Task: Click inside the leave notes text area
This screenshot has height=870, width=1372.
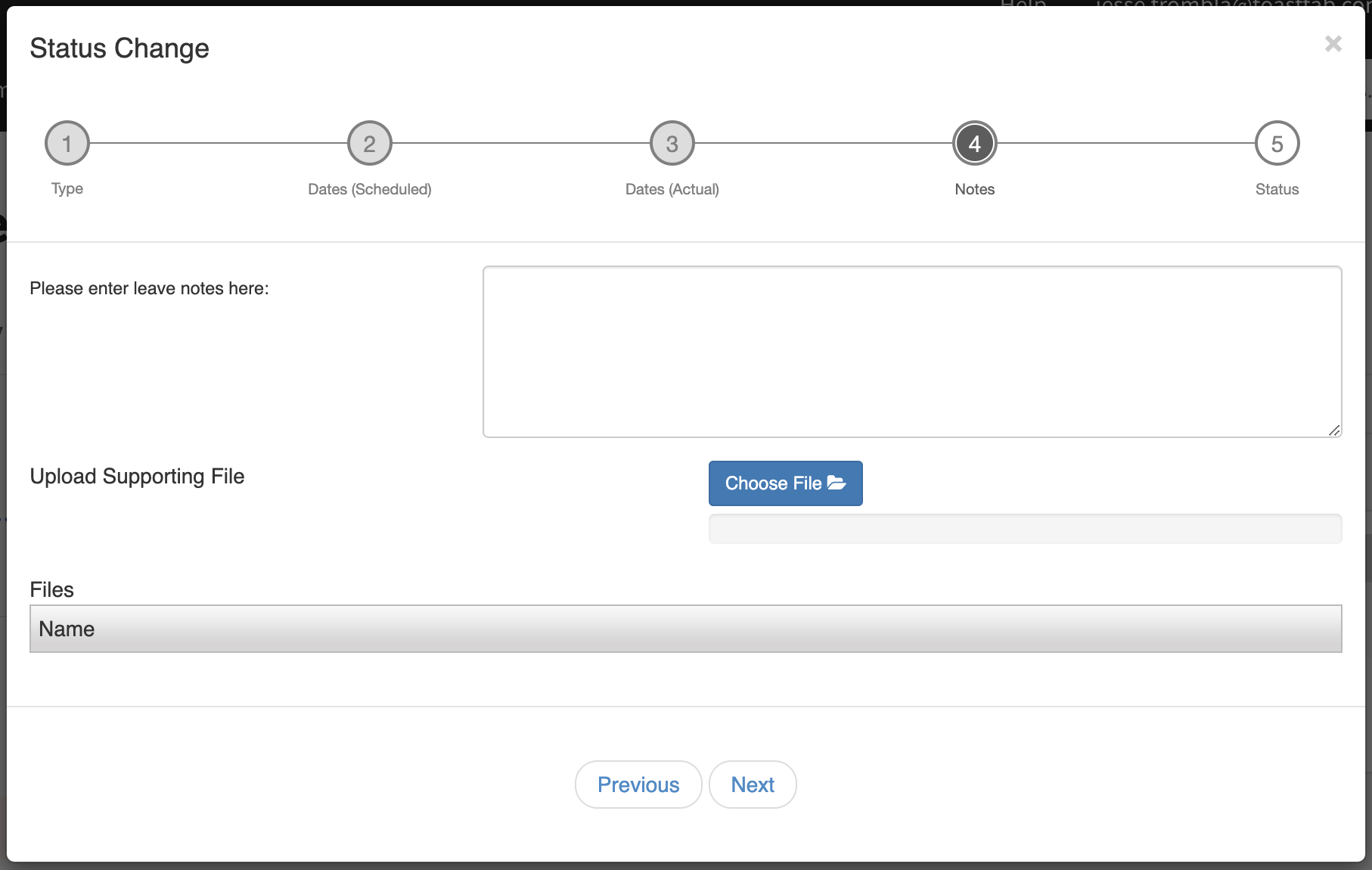Action: pos(911,351)
